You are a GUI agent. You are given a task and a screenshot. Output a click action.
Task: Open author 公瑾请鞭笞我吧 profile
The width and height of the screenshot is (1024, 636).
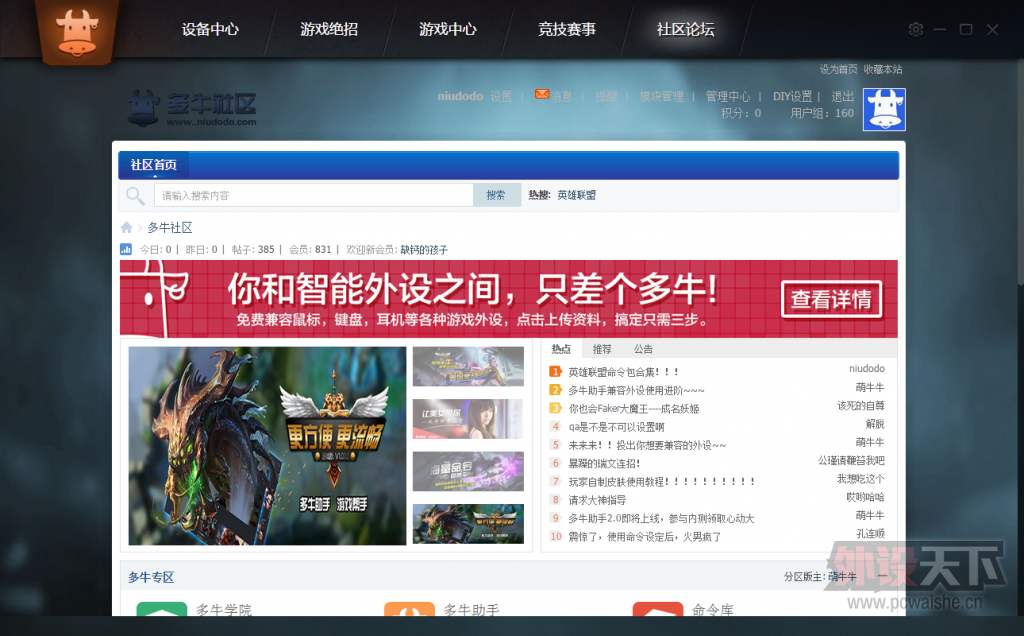pos(852,460)
